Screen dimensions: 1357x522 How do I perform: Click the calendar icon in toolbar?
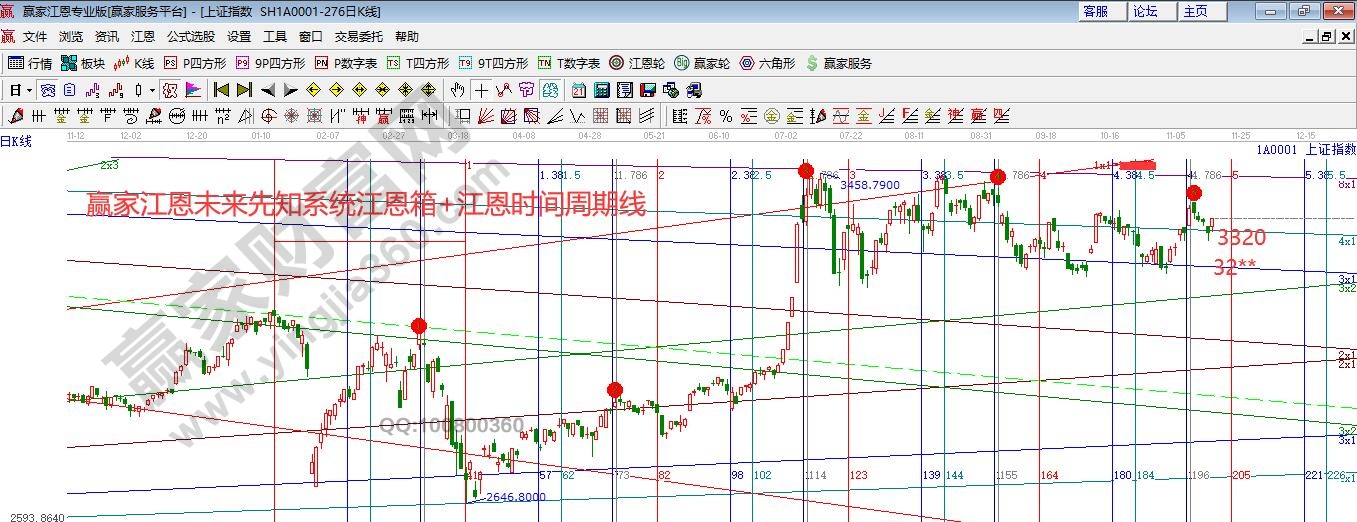point(578,90)
